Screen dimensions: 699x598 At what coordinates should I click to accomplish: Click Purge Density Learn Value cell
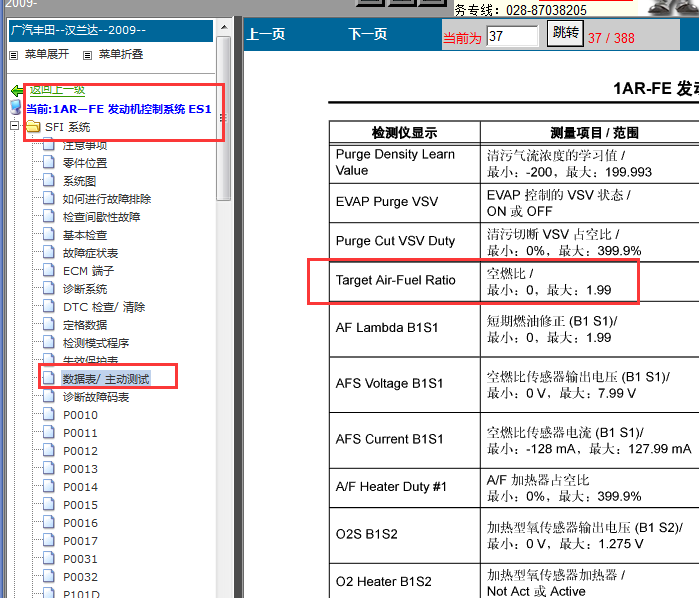pyautogui.click(x=405, y=163)
